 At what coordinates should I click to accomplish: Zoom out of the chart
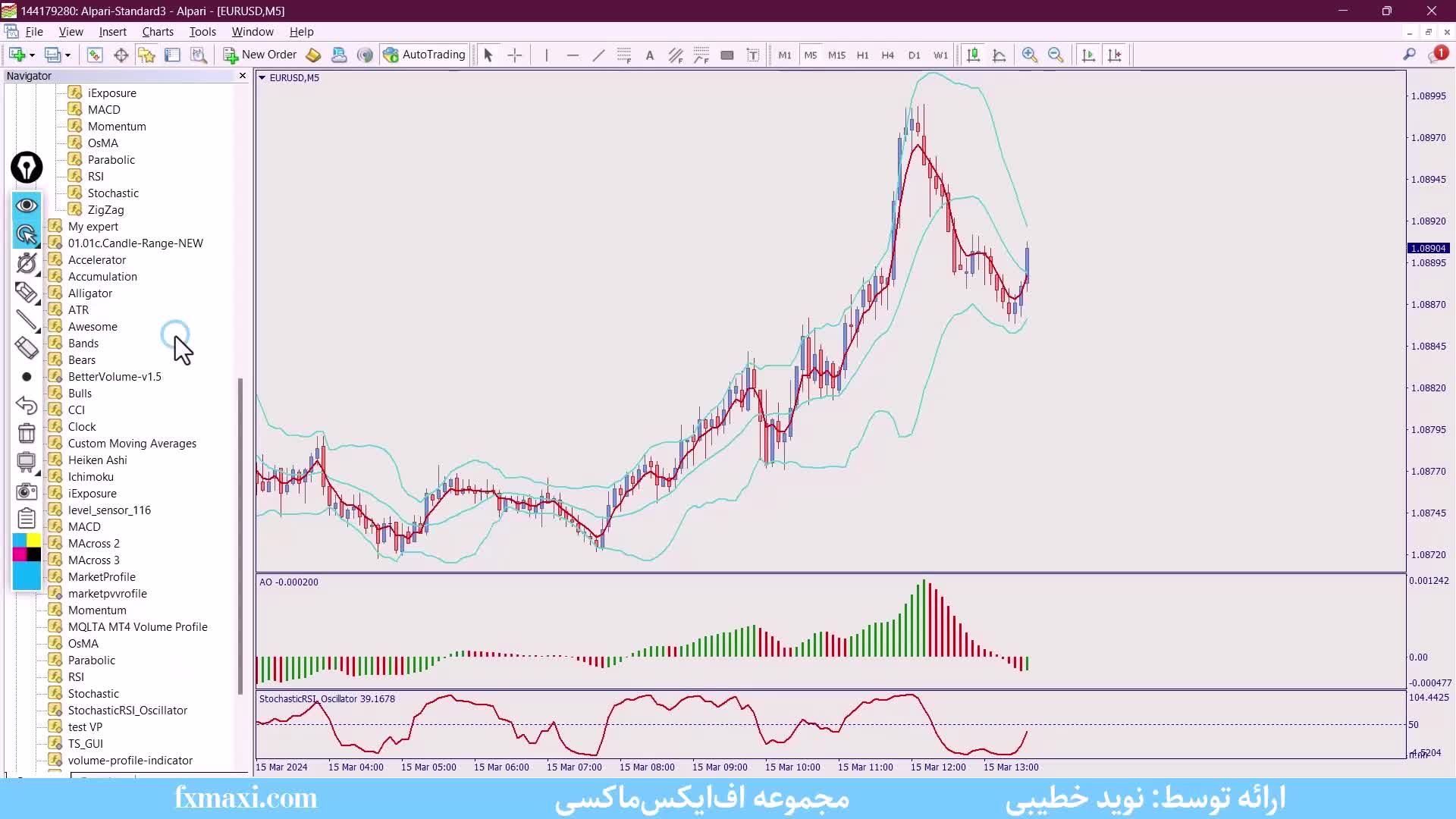pos(1055,55)
